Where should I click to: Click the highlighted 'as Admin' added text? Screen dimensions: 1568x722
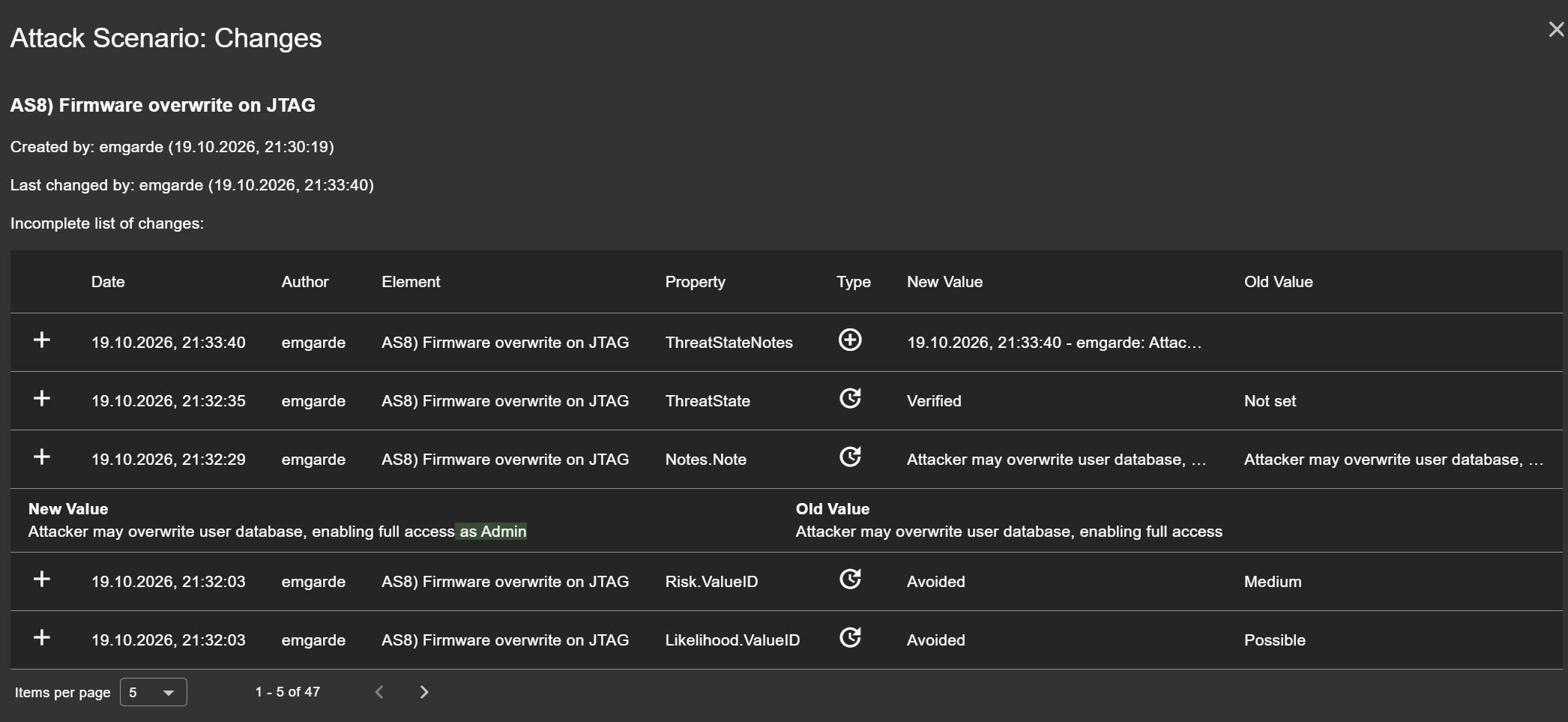pos(492,532)
